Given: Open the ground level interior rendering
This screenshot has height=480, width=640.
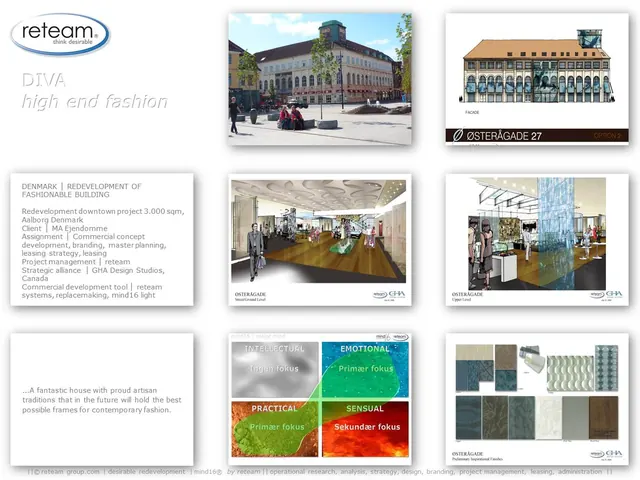Looking at the screenshot, I should (x=320, y=240).
